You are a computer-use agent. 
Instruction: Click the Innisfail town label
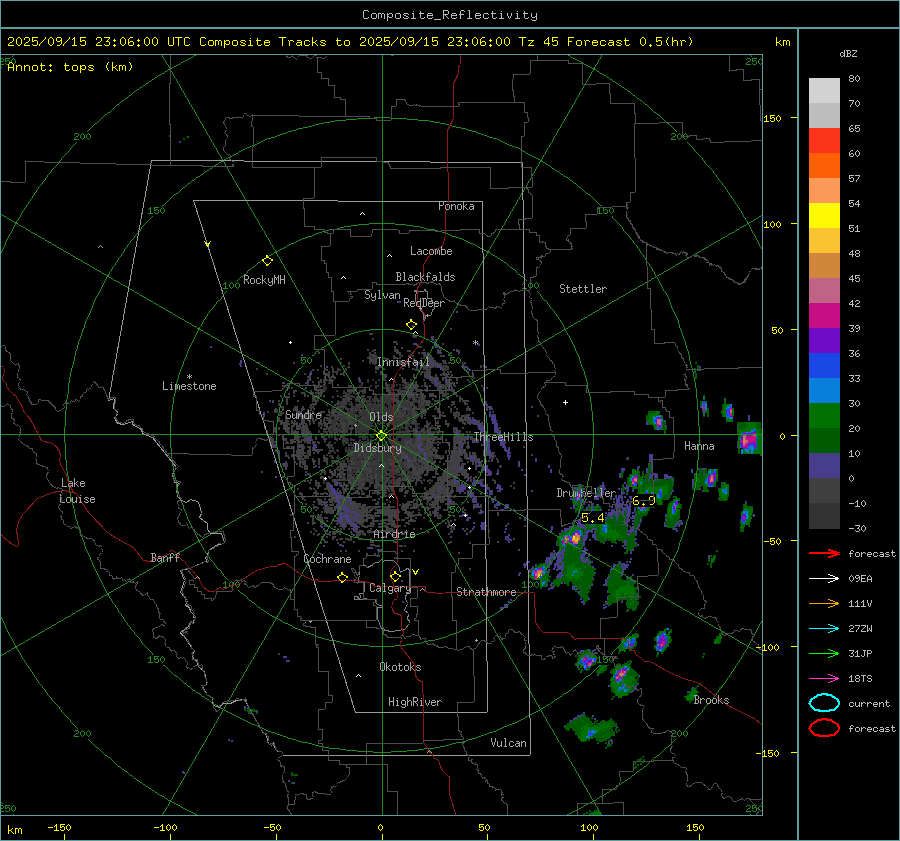[x=403, y=362]
